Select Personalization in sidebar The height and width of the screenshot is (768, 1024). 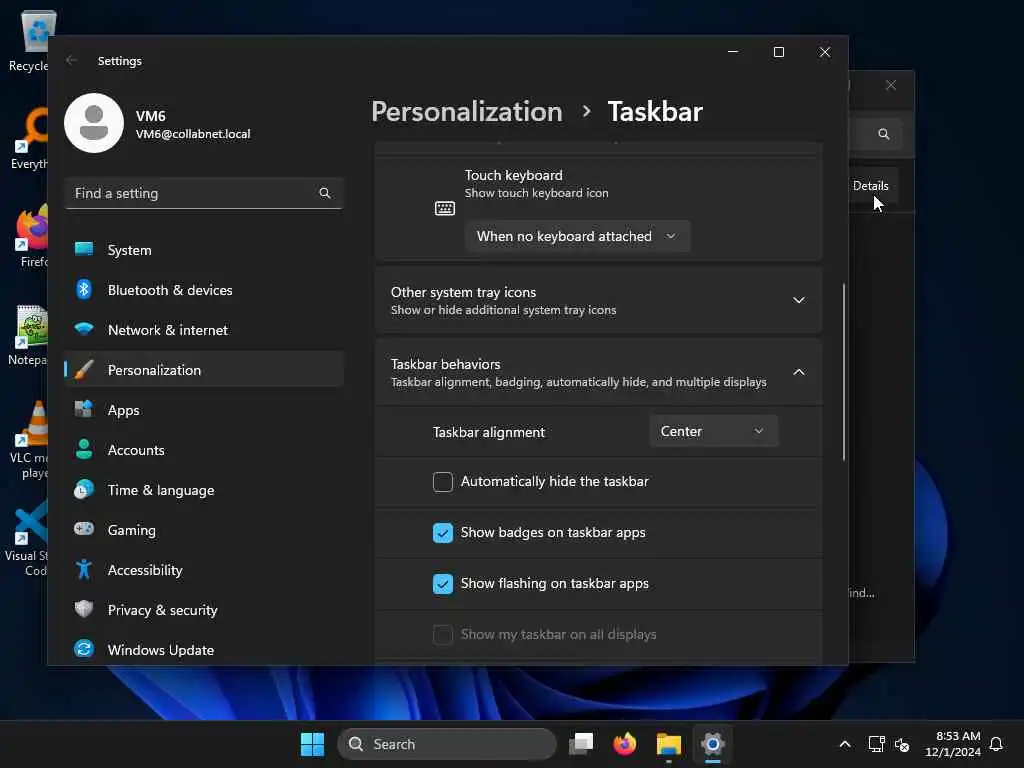(x=204, y=370)
